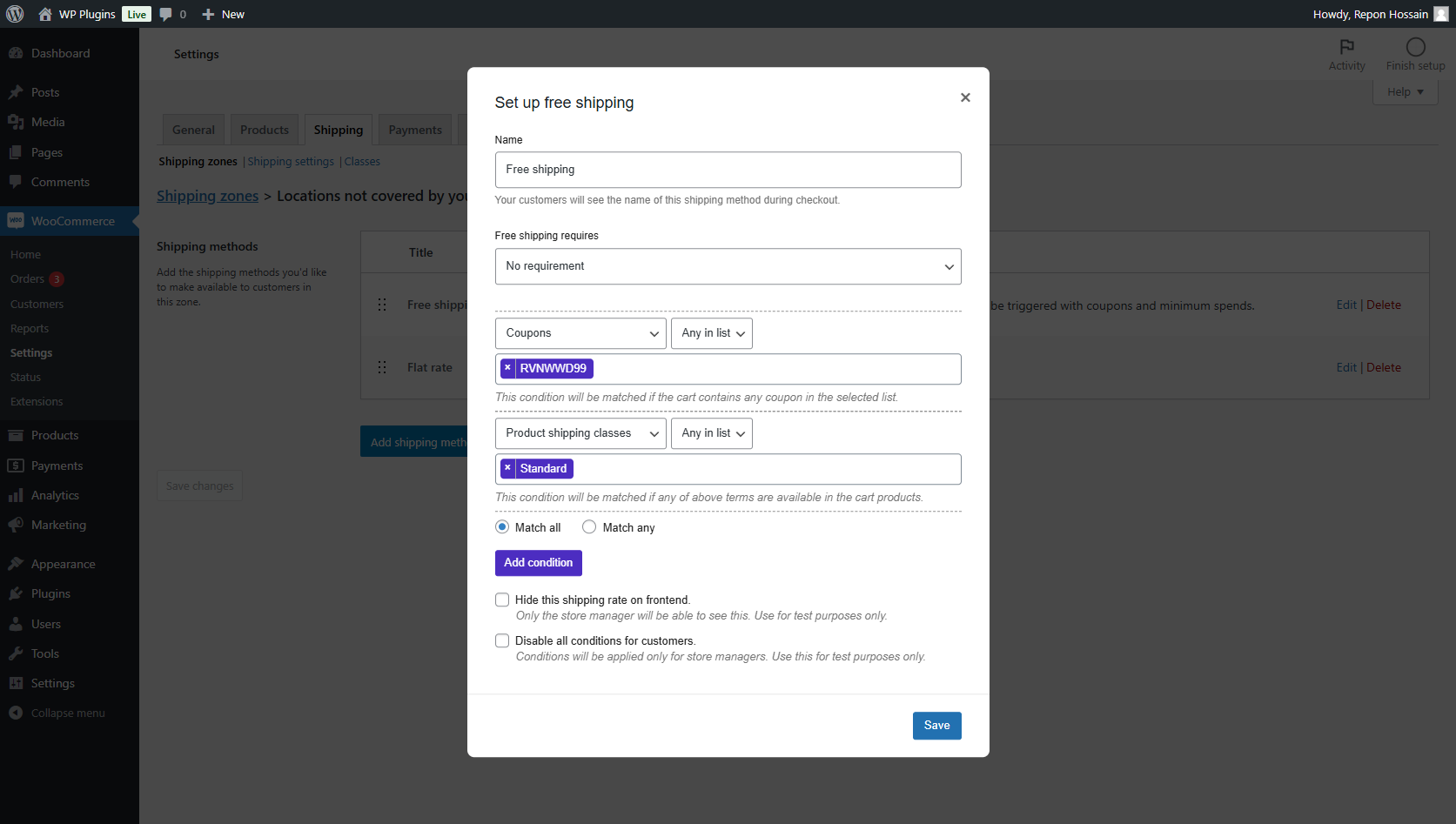The image size is (1456, 824).
Task: Click the Name input field
Action: click(x=728, y=170)
